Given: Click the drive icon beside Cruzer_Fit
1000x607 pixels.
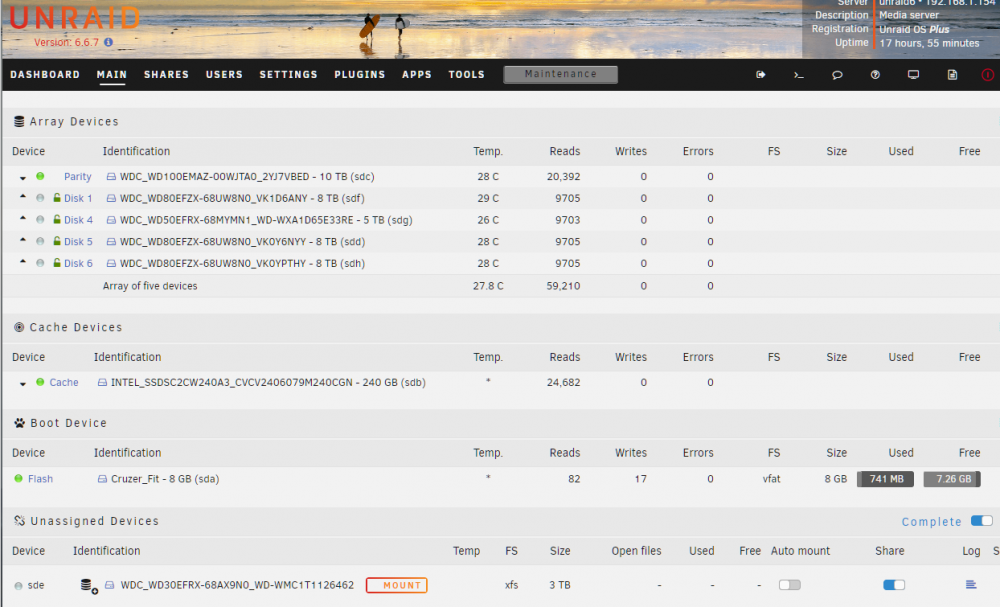Looking at the screenshot, I should (x=102, y=479).
